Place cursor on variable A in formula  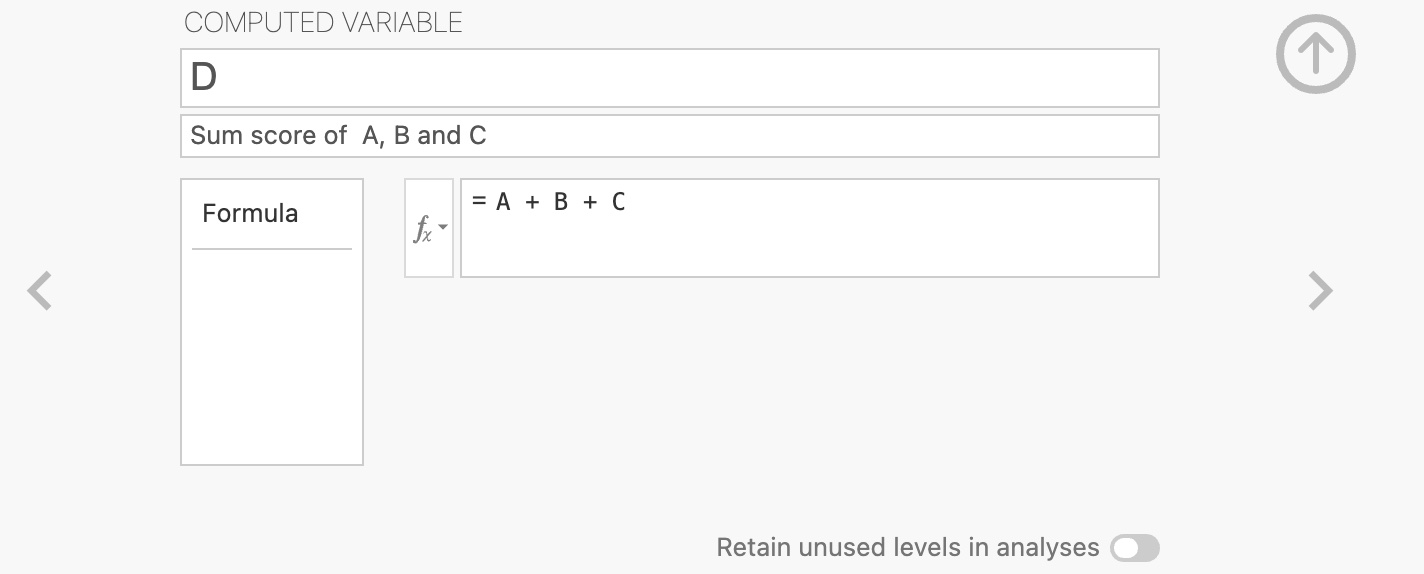click(503, 202)
